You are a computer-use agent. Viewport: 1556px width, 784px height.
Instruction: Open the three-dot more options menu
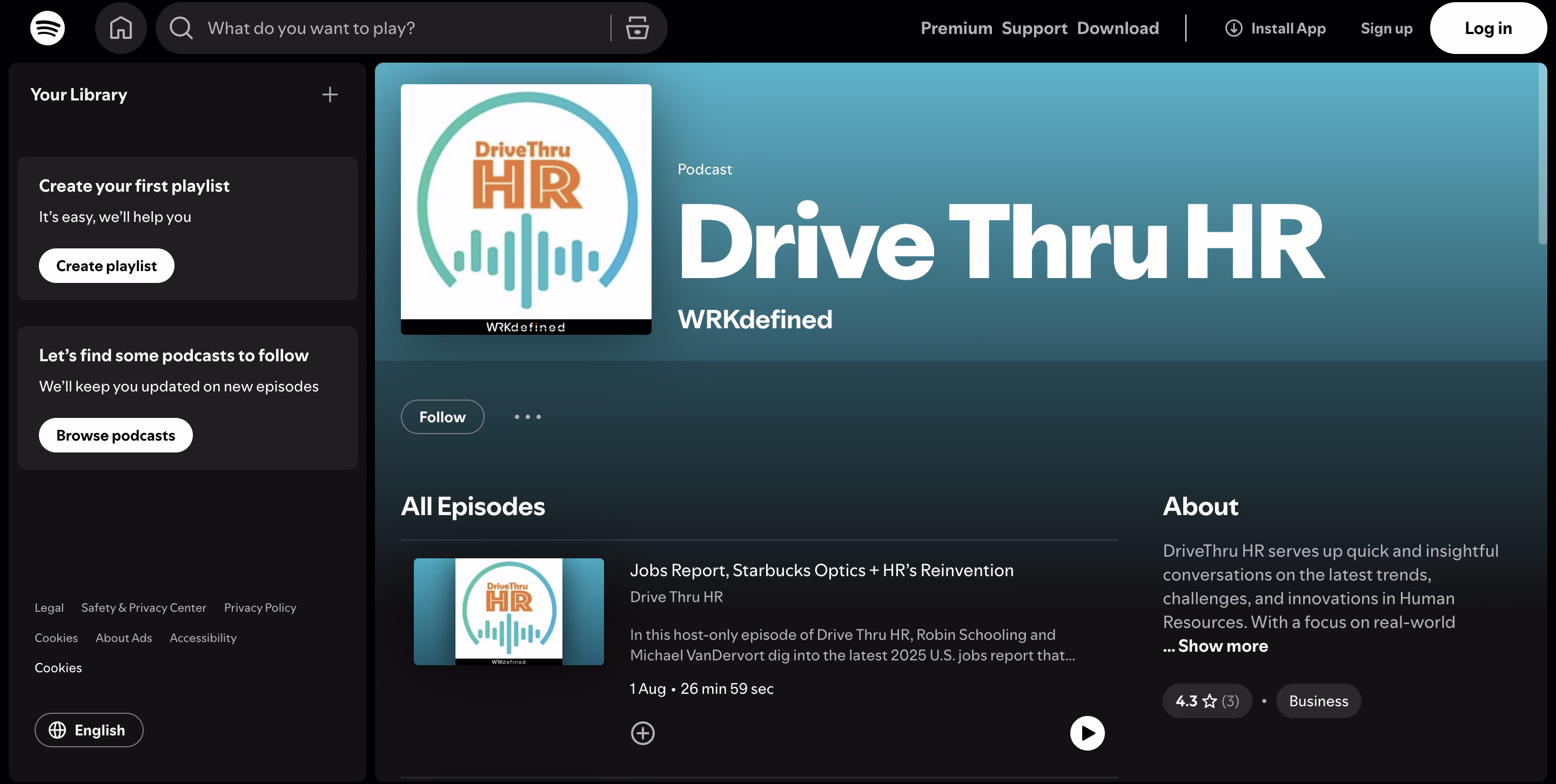point(527,417)
